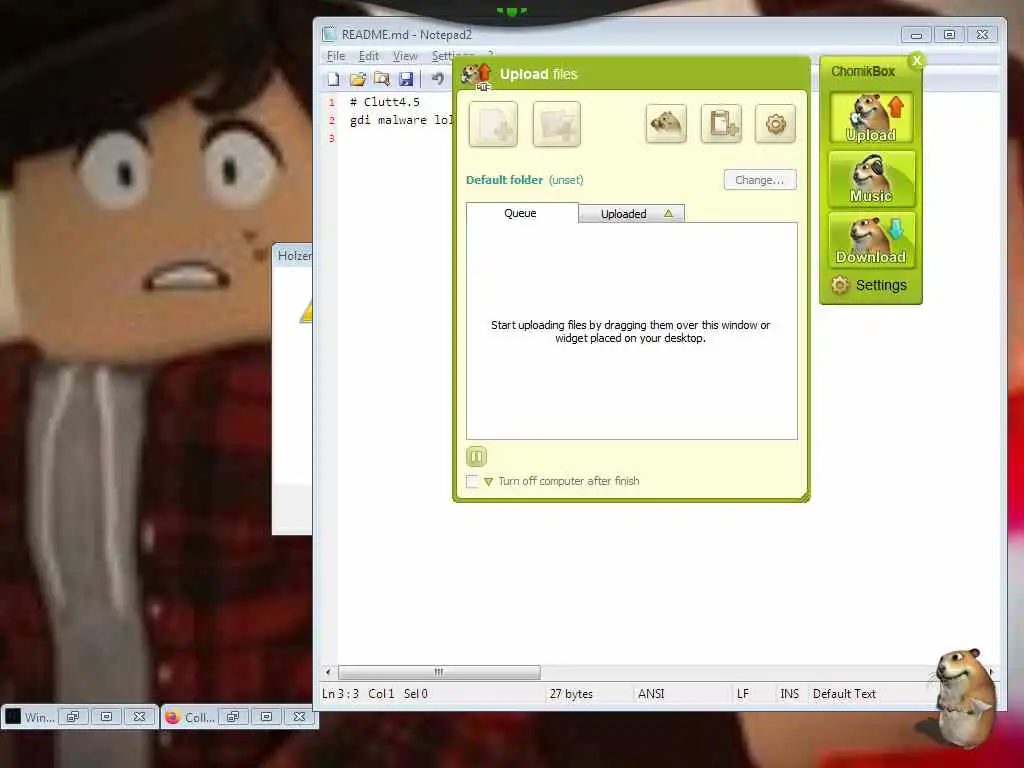Close the ChomikBox widget with the green X
Viewport: 1024px width, 768px height.
coord(917,61)
